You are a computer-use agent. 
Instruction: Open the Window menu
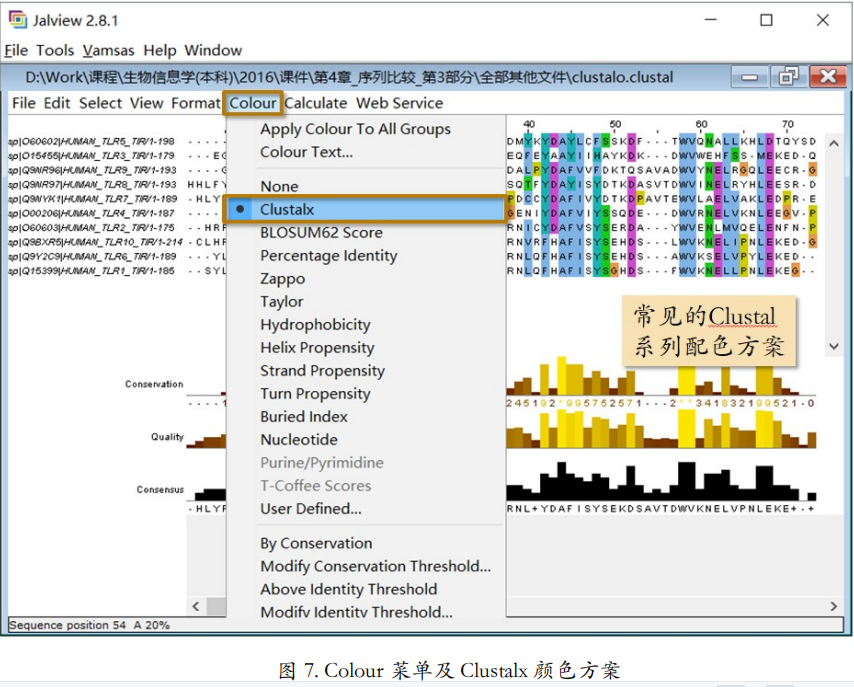click(x=213, y=50)
